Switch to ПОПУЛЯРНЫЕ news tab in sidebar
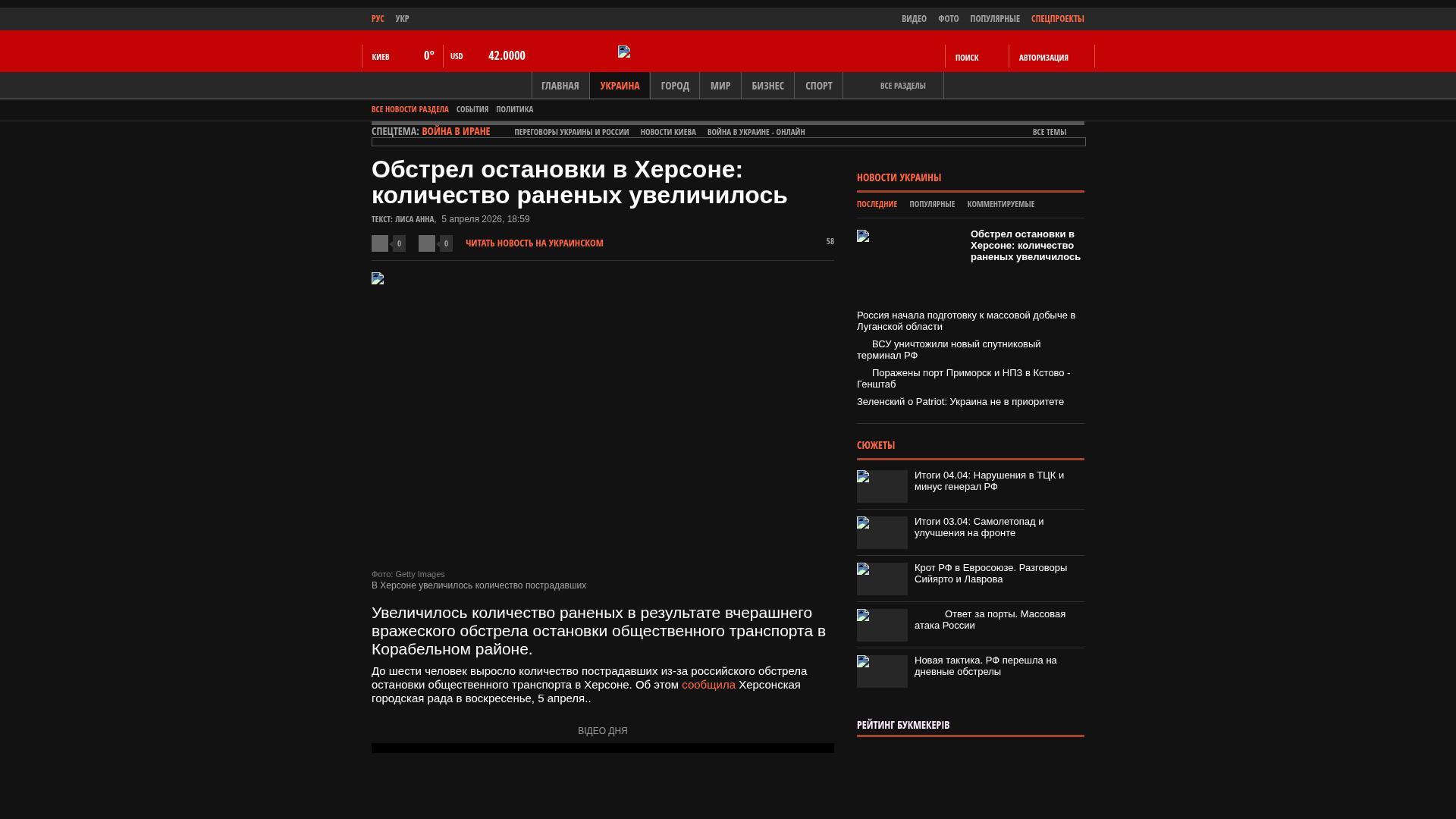The width and height of the screenshot is (1456, 819). [x=932, y=204]
